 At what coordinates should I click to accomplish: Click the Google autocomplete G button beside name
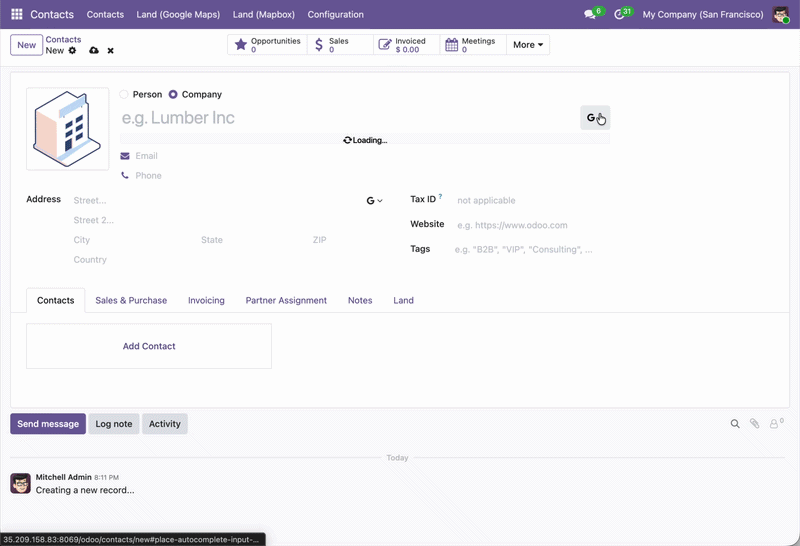point(595,118)
